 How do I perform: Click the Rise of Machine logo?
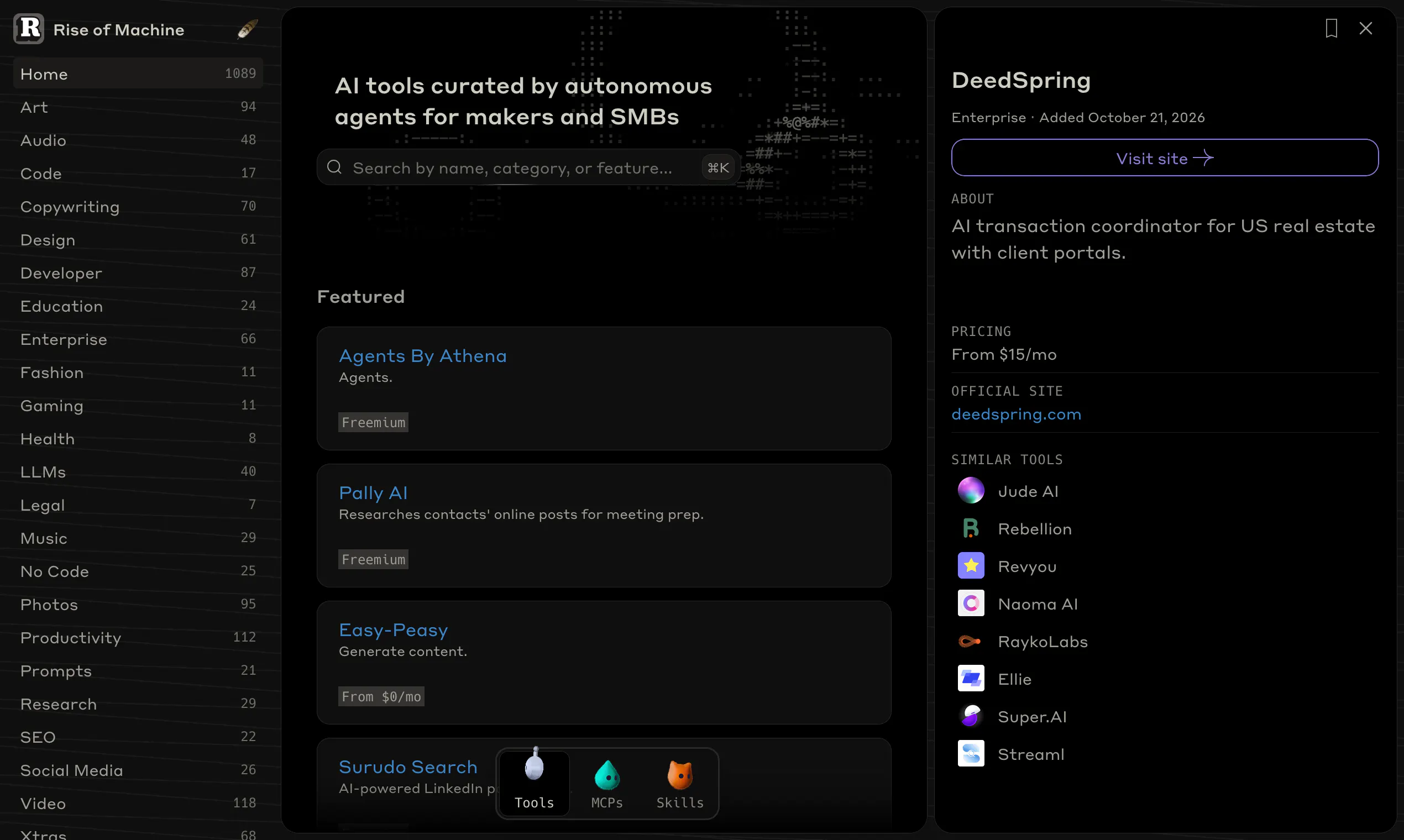pyautogui.click(x=29, y=29)
